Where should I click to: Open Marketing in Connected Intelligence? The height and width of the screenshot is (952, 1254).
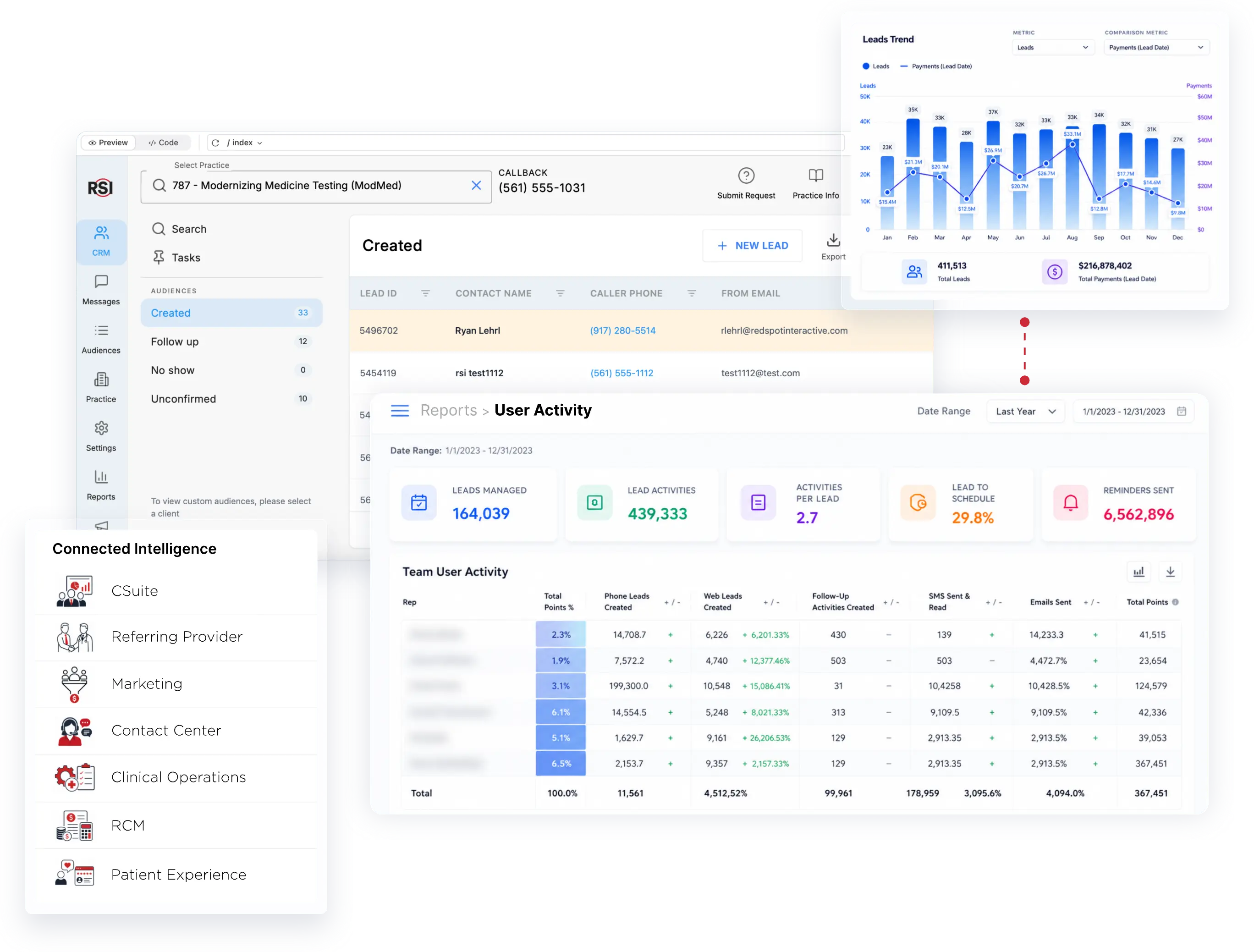[x=176, y=684]
